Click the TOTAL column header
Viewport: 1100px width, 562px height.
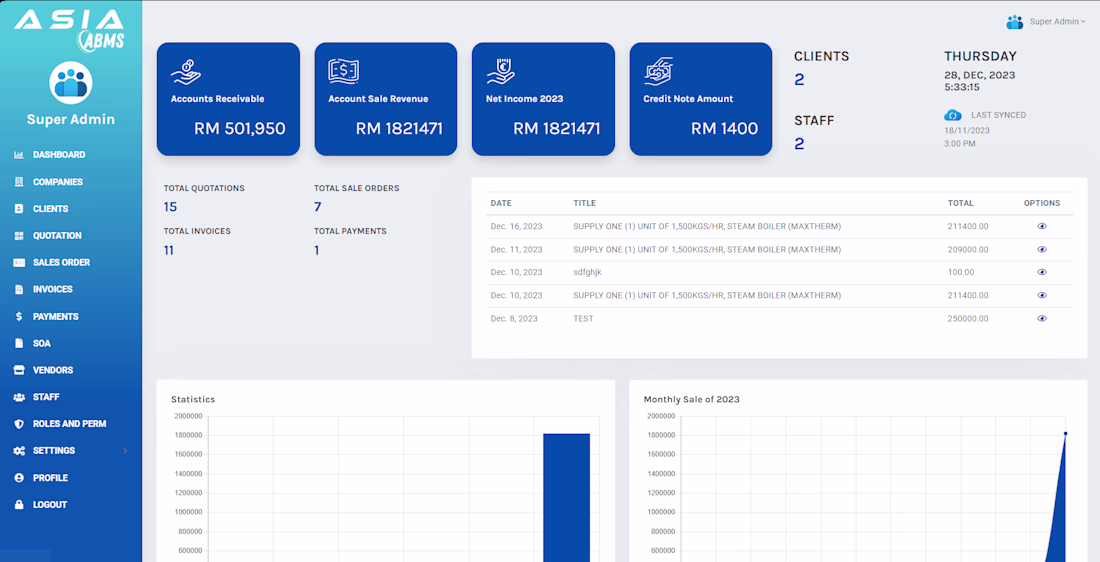[x=960, y=203]
